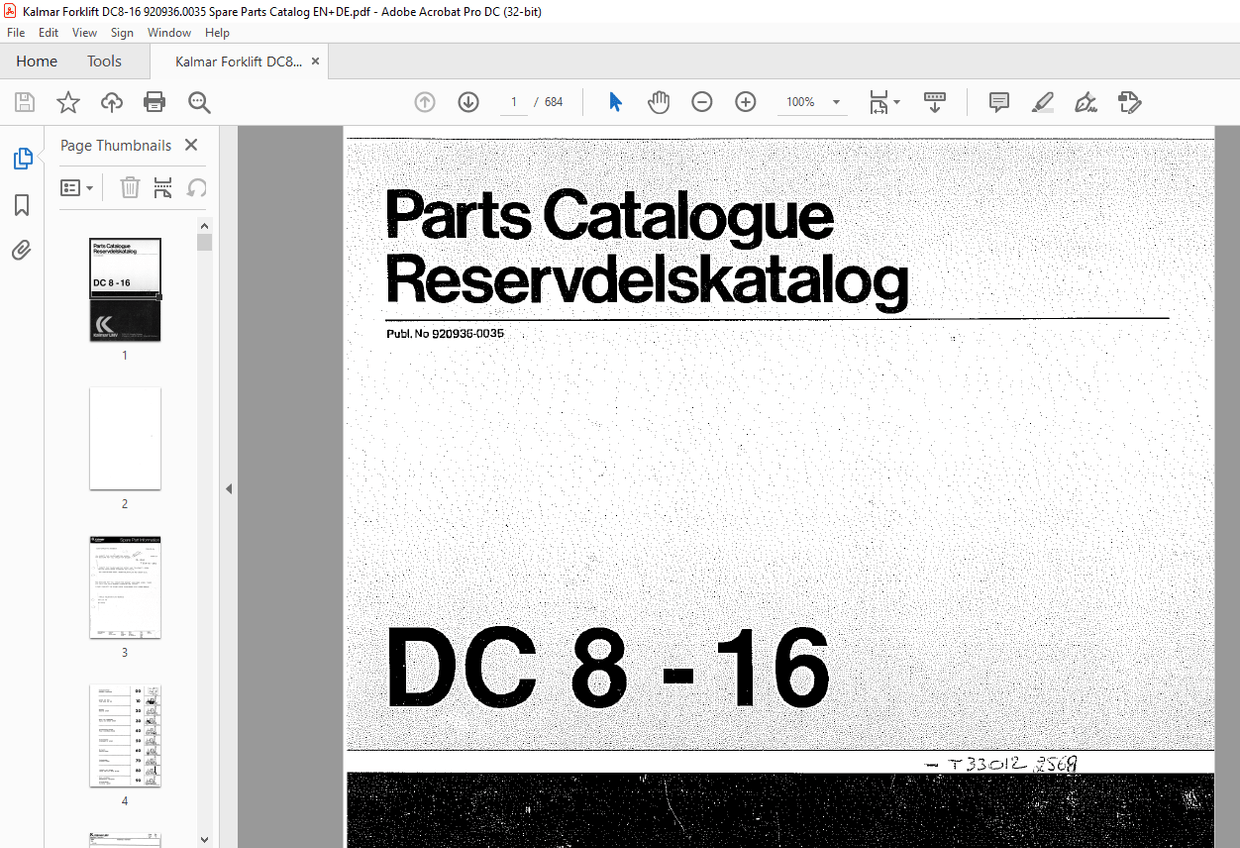The width and height of the screenshot is (1240, 848).
Task: Select page 3 thumbnail
Action: 124,586
